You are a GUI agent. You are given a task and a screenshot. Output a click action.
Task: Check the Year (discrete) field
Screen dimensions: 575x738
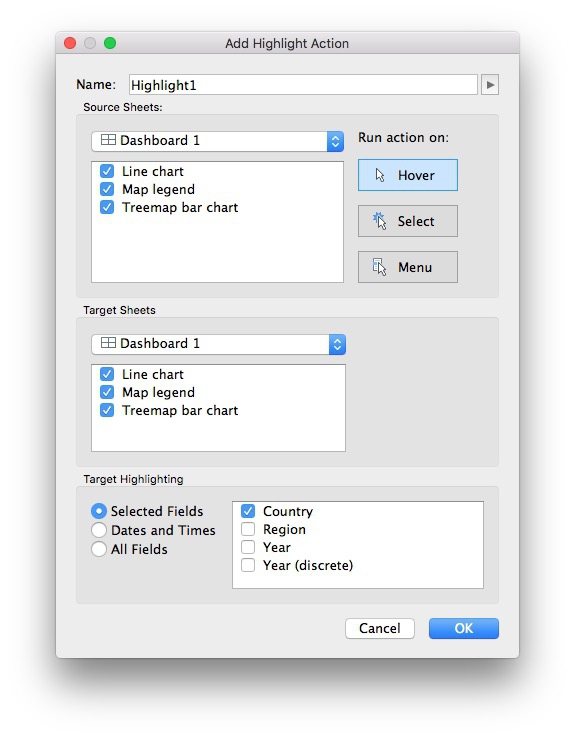[x=248, y=565]
